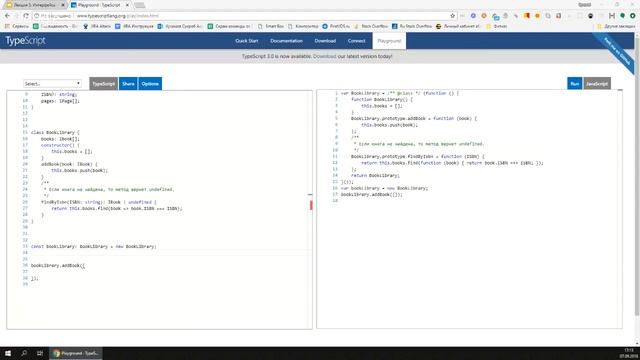Click the 'class BookLibrary {' code line
This screenshot has height=360, width=640.
click(55, 133)
